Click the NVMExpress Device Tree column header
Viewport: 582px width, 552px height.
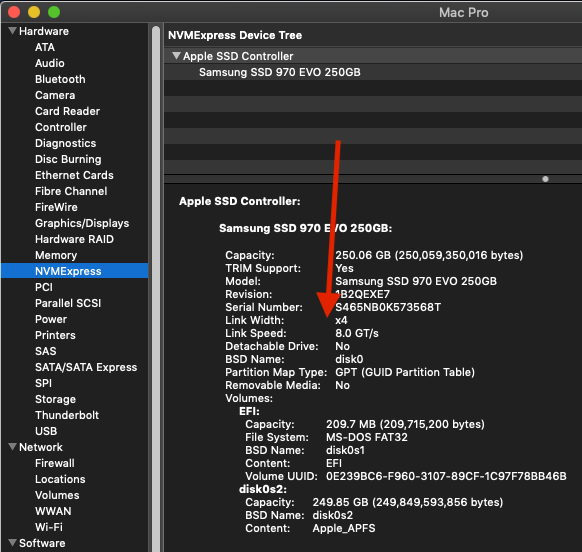pos(373,35)
